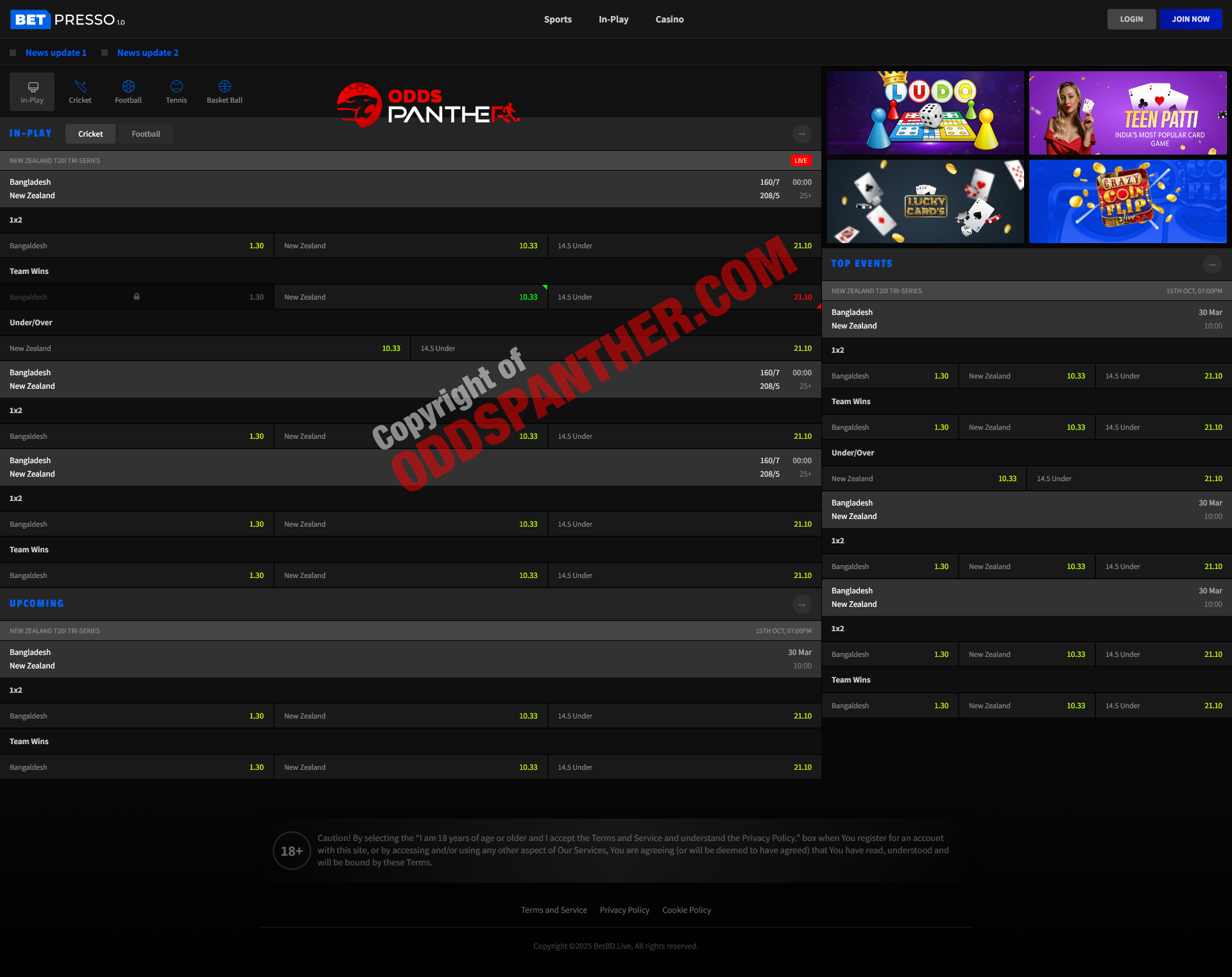Select the Basket Ball icon
Screen dimensions: 1232x977
(x=225, y=87)
